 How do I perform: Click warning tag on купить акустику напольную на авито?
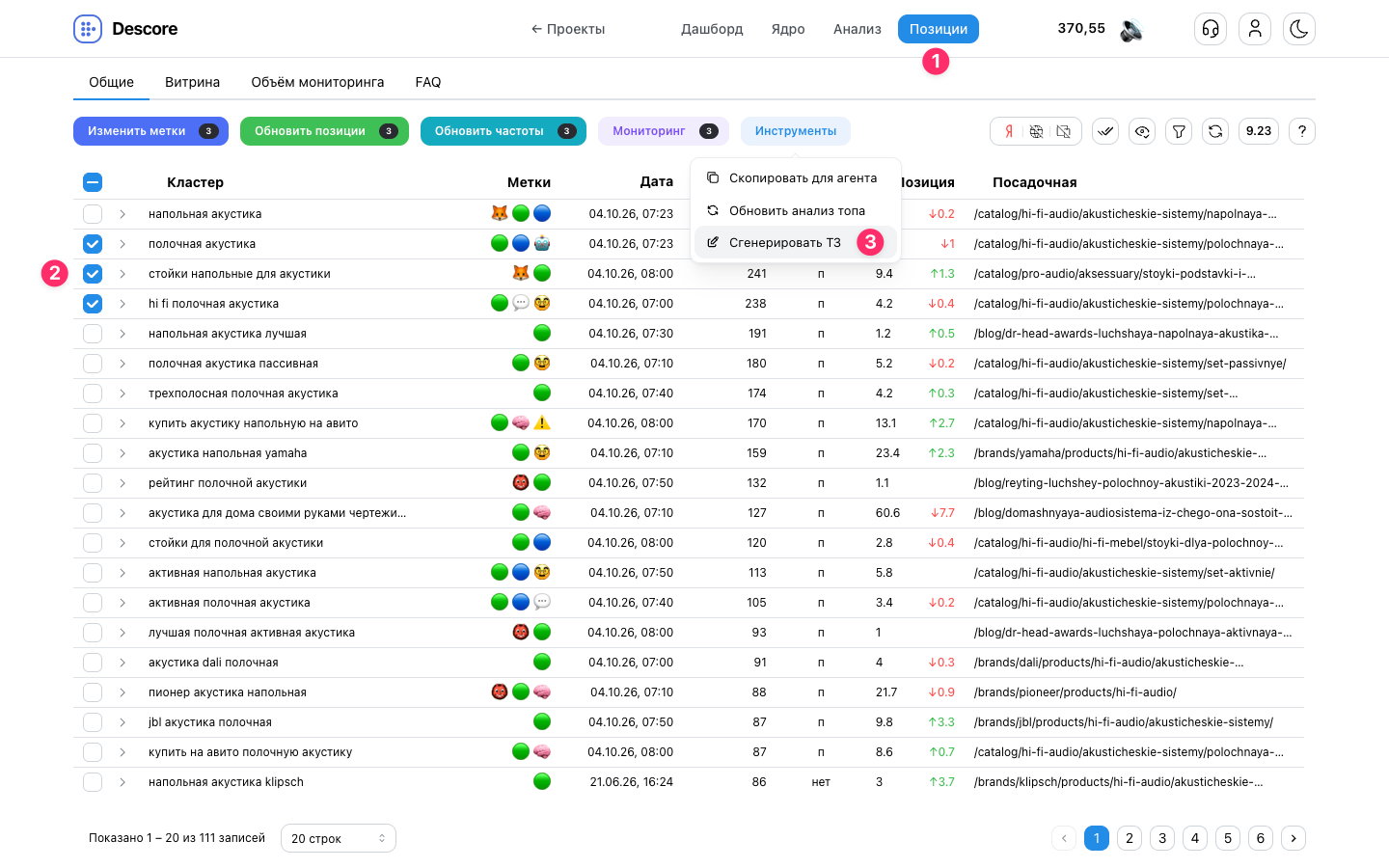[542, 422]
